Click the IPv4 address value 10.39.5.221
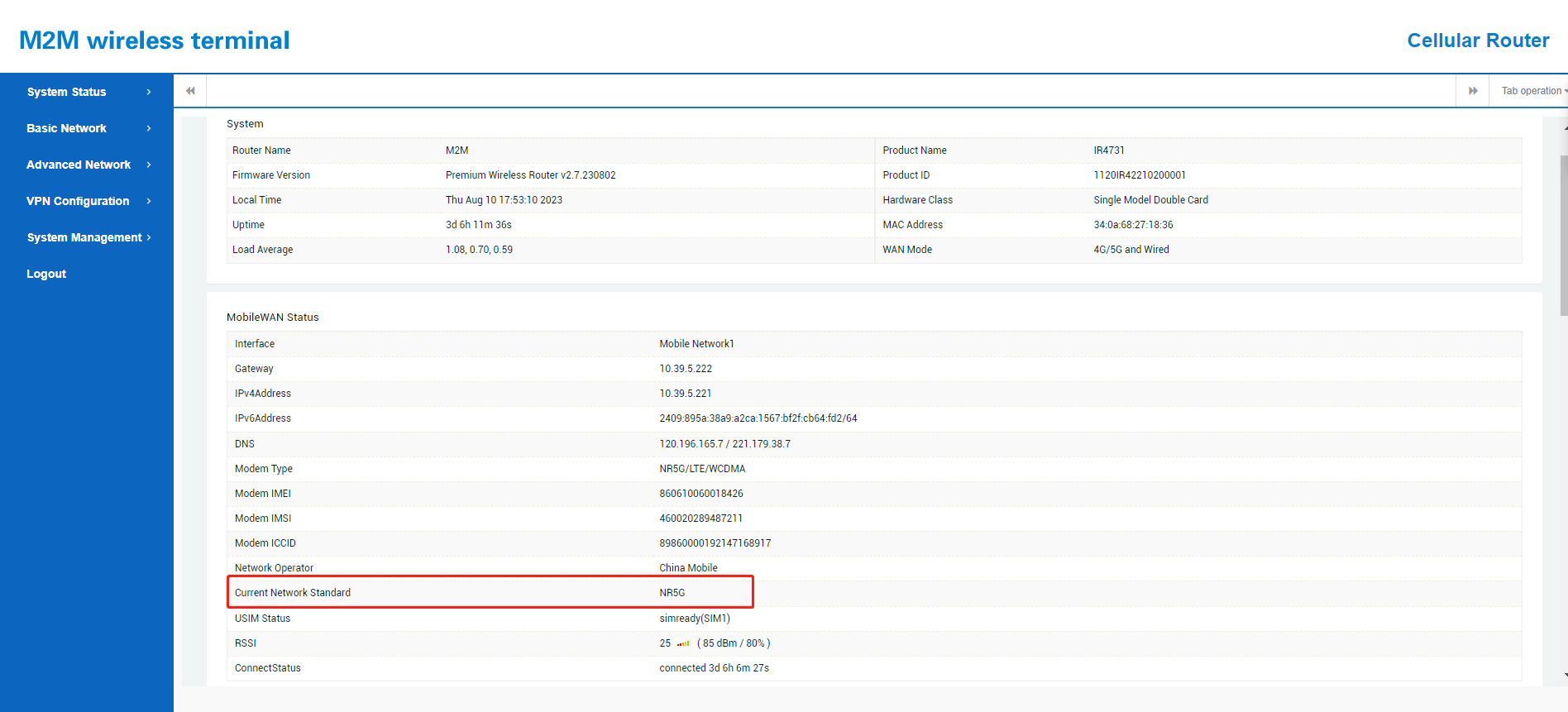The image size is (1568, 712). (x=686, y=394)
